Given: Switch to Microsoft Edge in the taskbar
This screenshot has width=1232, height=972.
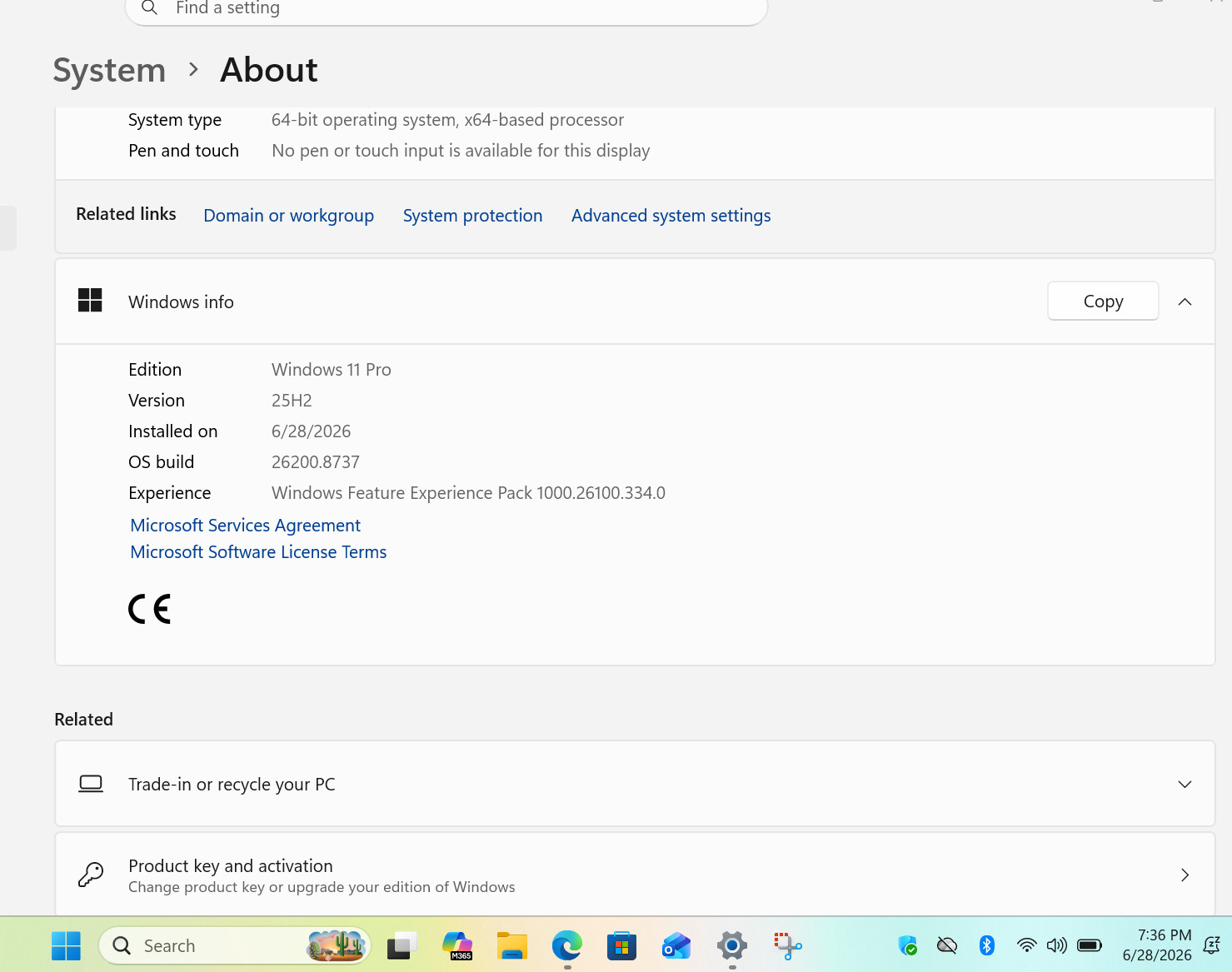Looking at the screenshot, I should click(x=567, y=945).
